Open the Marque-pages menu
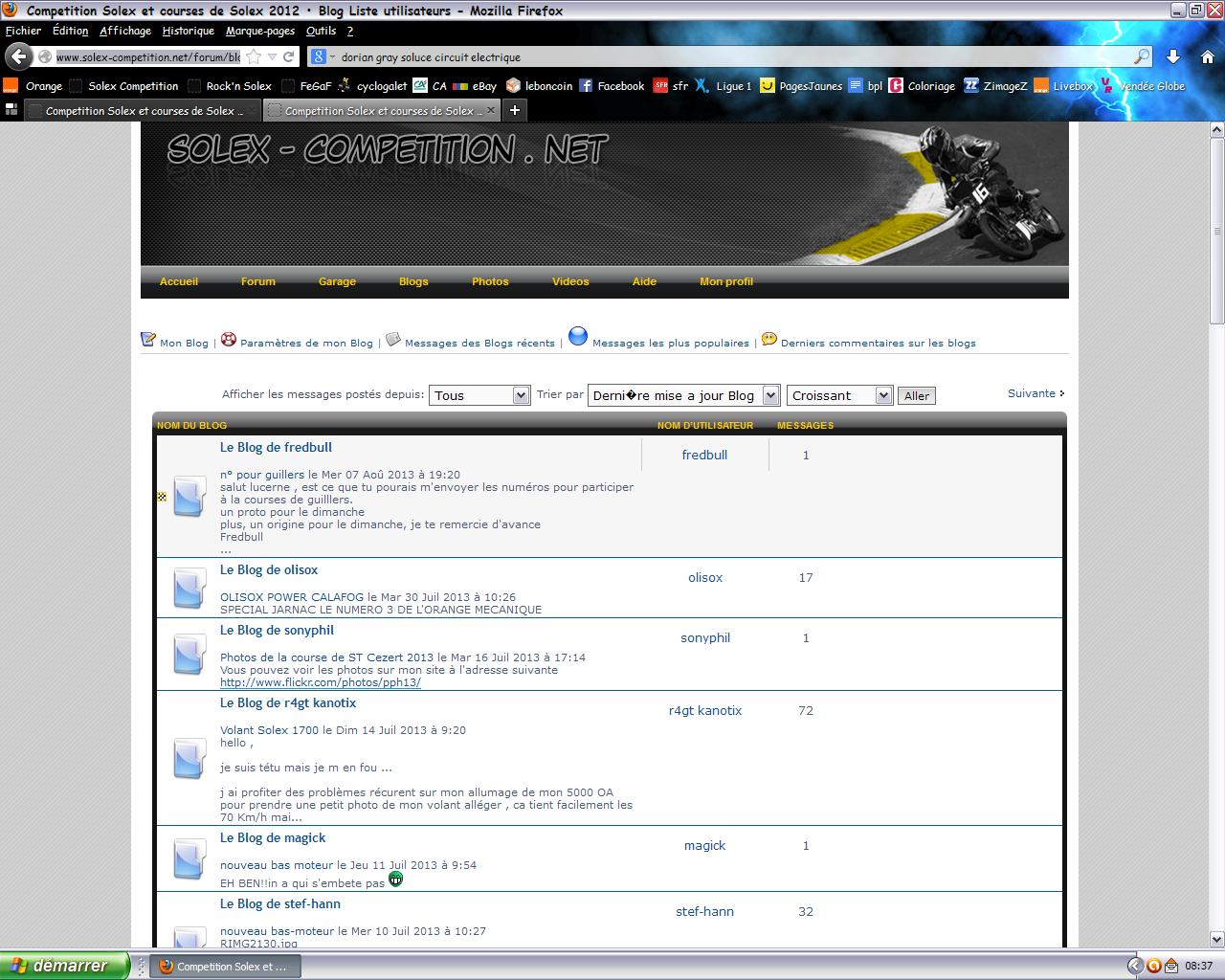The image size is (1225, 980). [259, 31]
